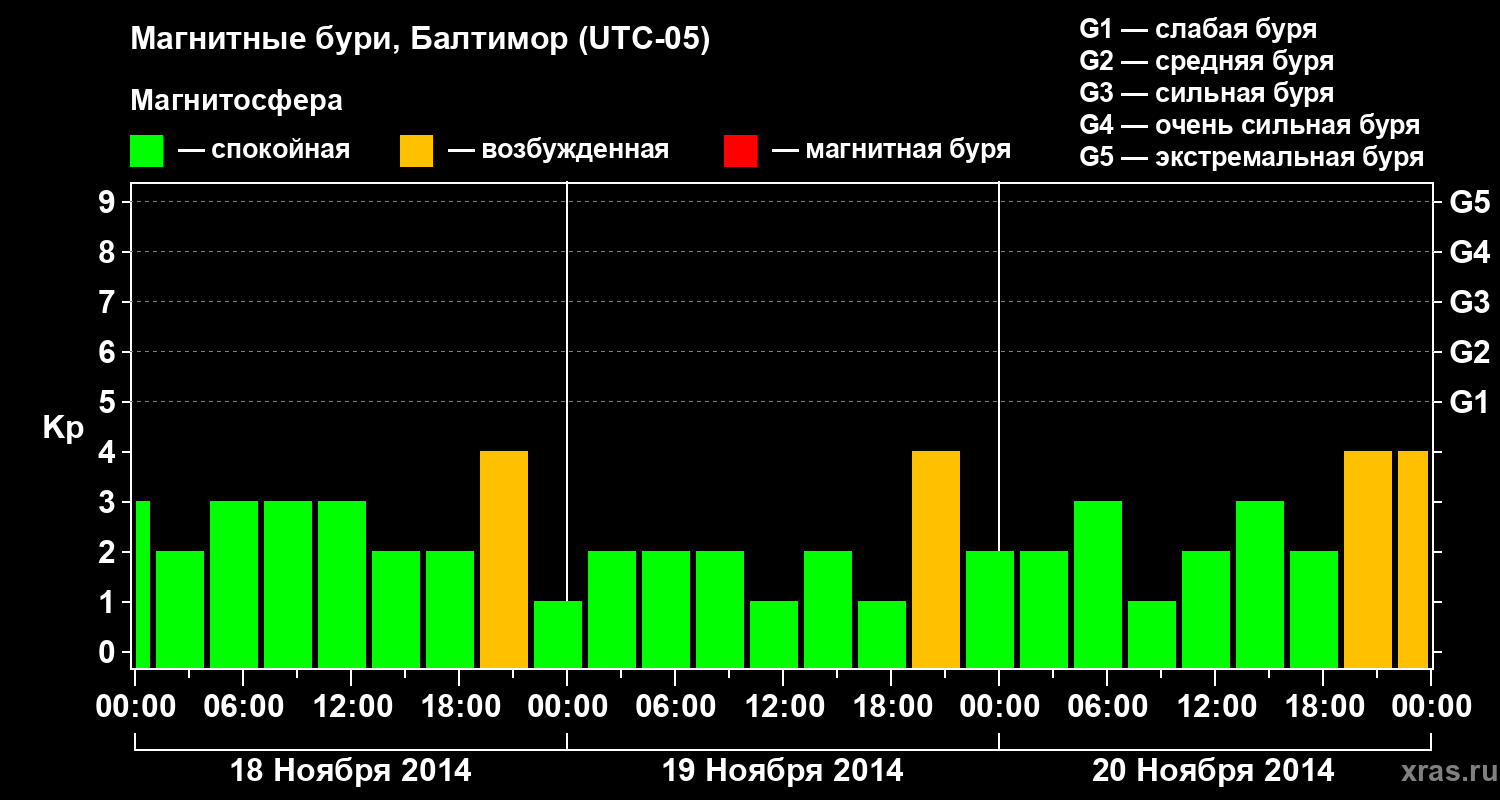This screenshot has height=800, width=1500.
Task: Click the wide orange bar on 20 November
Action: tap(1368, 560)
